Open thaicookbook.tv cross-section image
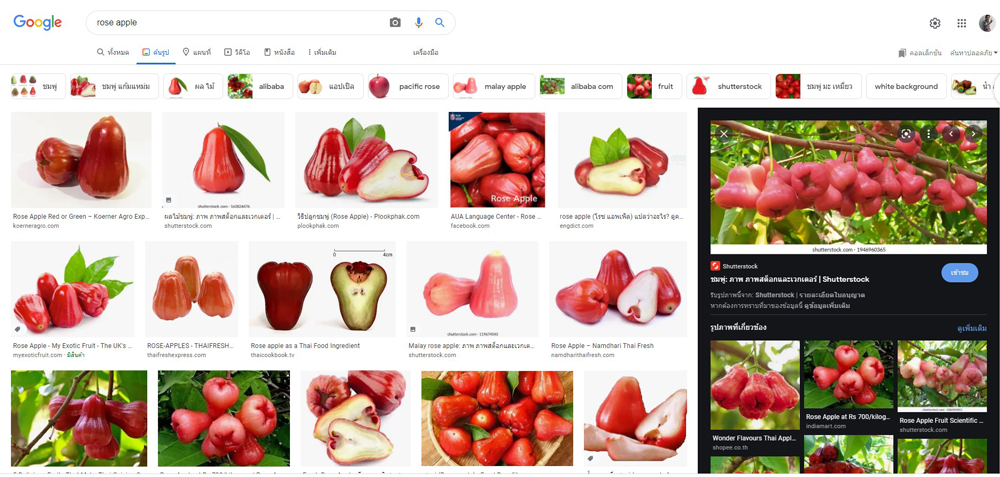Screen dimensions: 1000x477 [x=322, y=289]
